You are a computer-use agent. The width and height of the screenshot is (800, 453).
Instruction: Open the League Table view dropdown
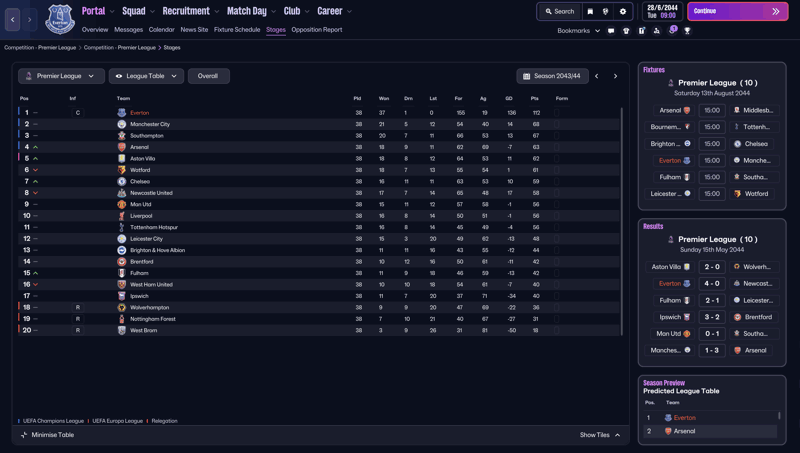pyautogui.click(x=146, y=76)
